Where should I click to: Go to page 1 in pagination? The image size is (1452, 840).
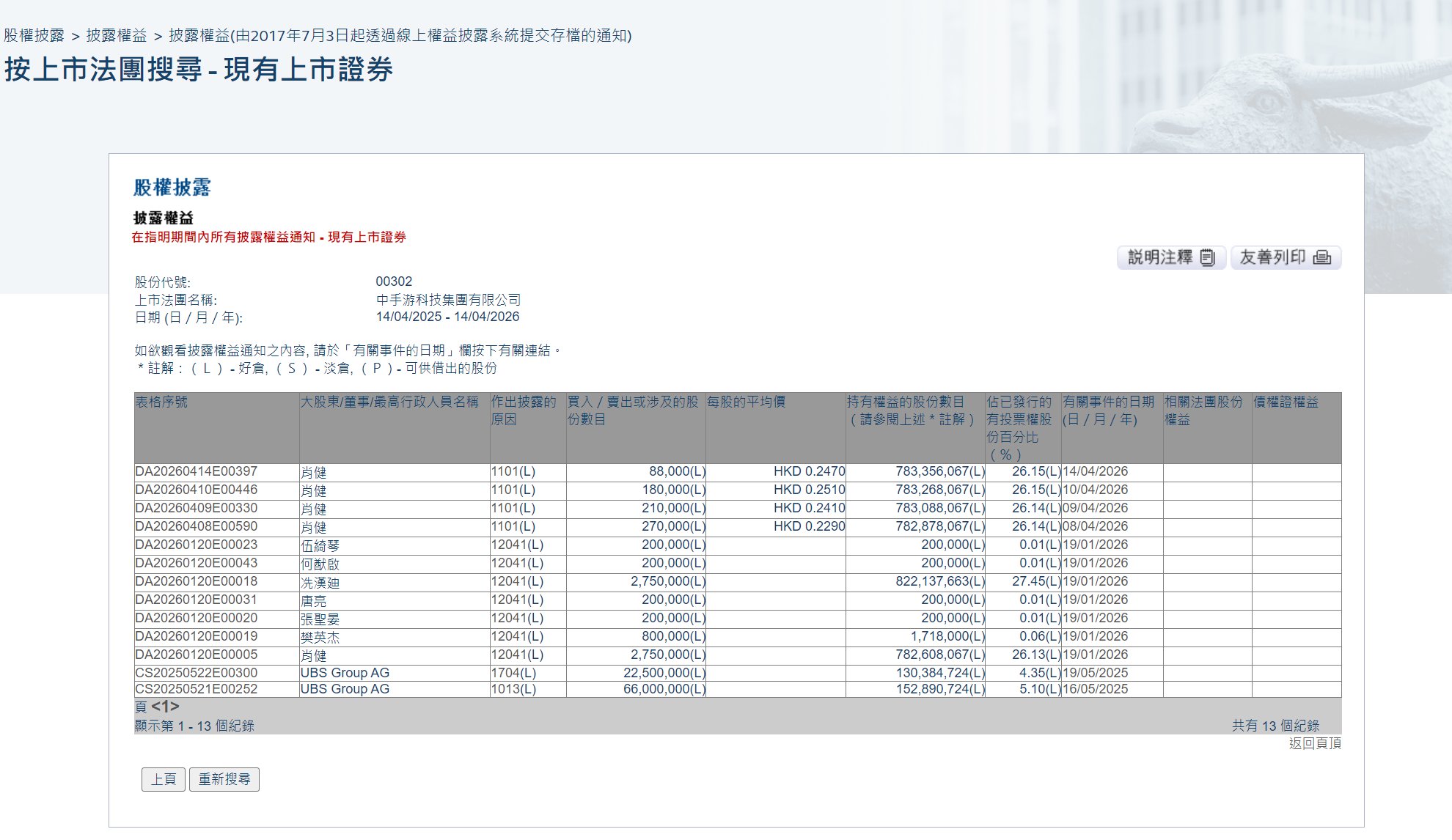[x=165, y=707]
